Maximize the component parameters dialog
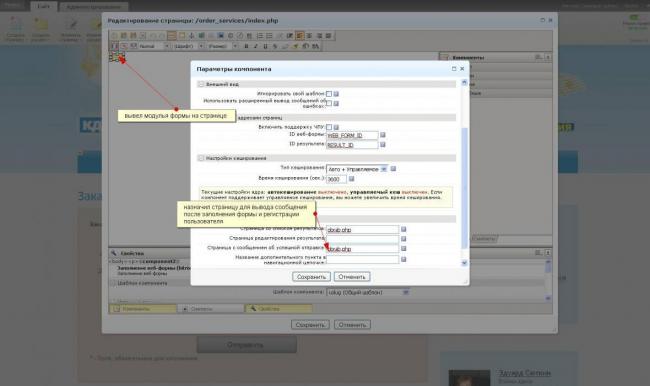Screen dimensions: 650x386 pos(454,69)
